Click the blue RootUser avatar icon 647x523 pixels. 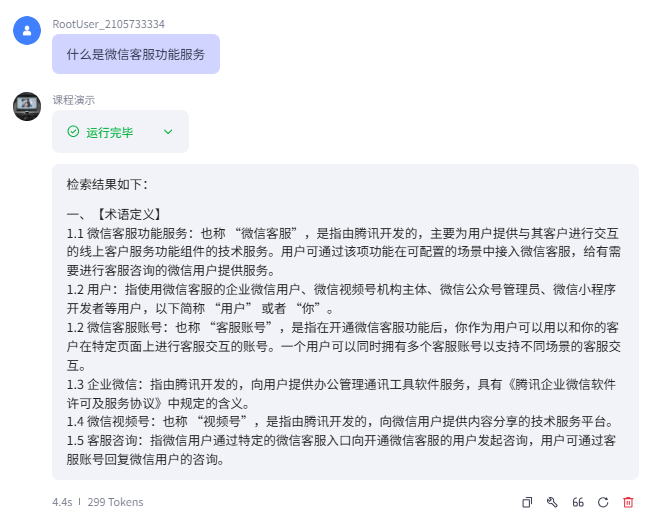27,31
